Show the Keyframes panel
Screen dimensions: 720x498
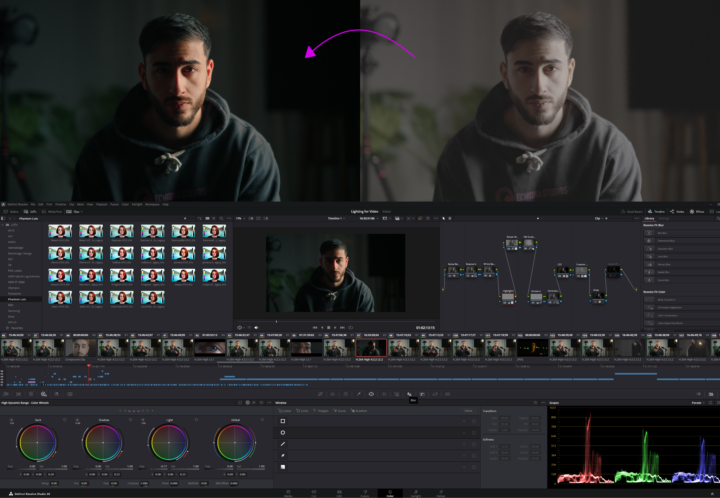tap(698, 394)
